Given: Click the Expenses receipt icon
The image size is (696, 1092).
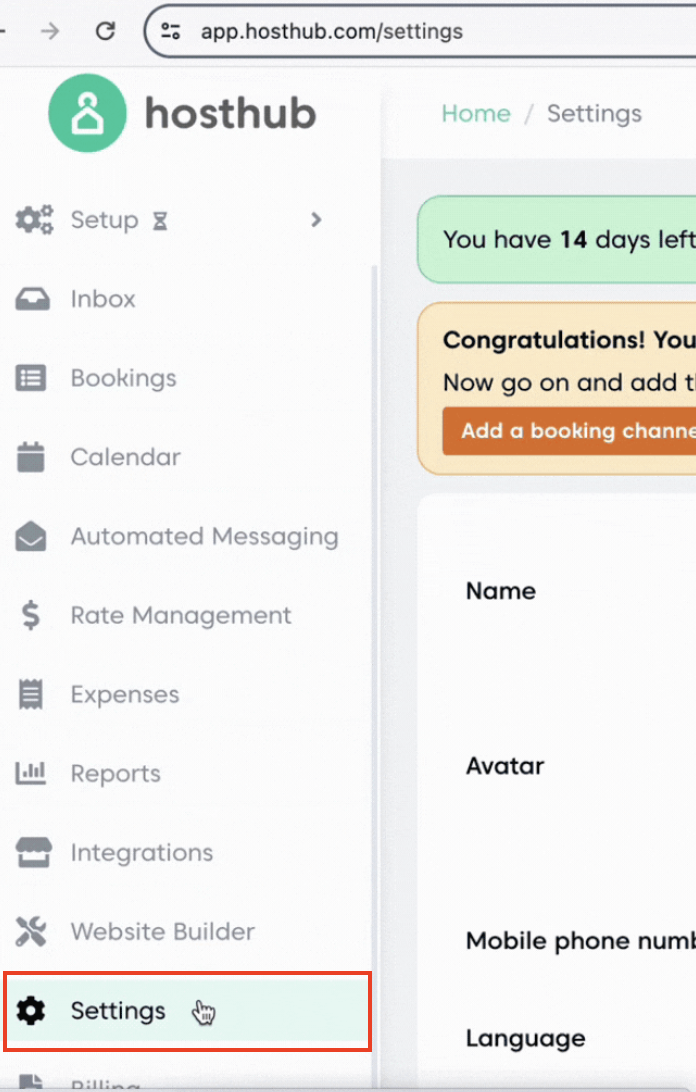Looking at the screenshot, I should [x=32, y=695].
